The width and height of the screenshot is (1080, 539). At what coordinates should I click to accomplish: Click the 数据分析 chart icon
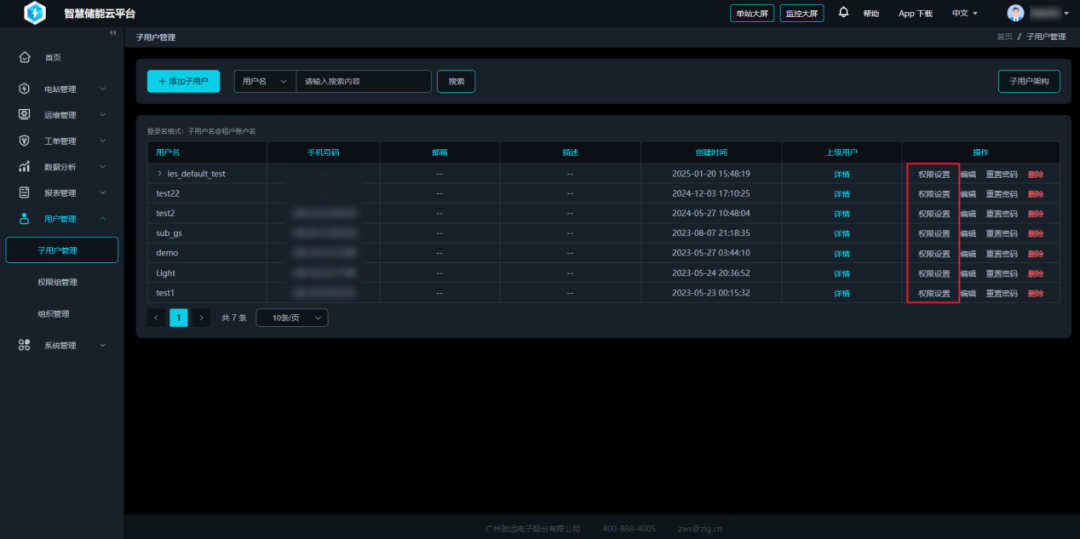point(25,167)
